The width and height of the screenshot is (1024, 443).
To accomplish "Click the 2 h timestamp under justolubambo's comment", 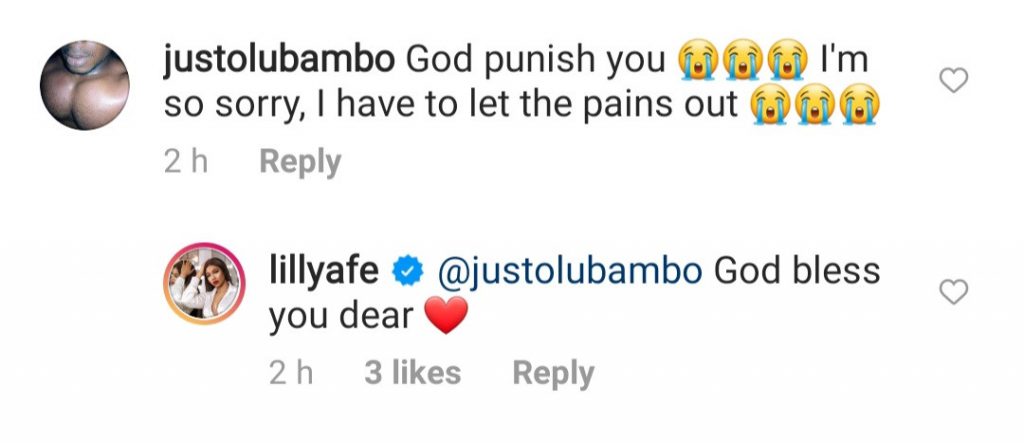I will (185, 162).
